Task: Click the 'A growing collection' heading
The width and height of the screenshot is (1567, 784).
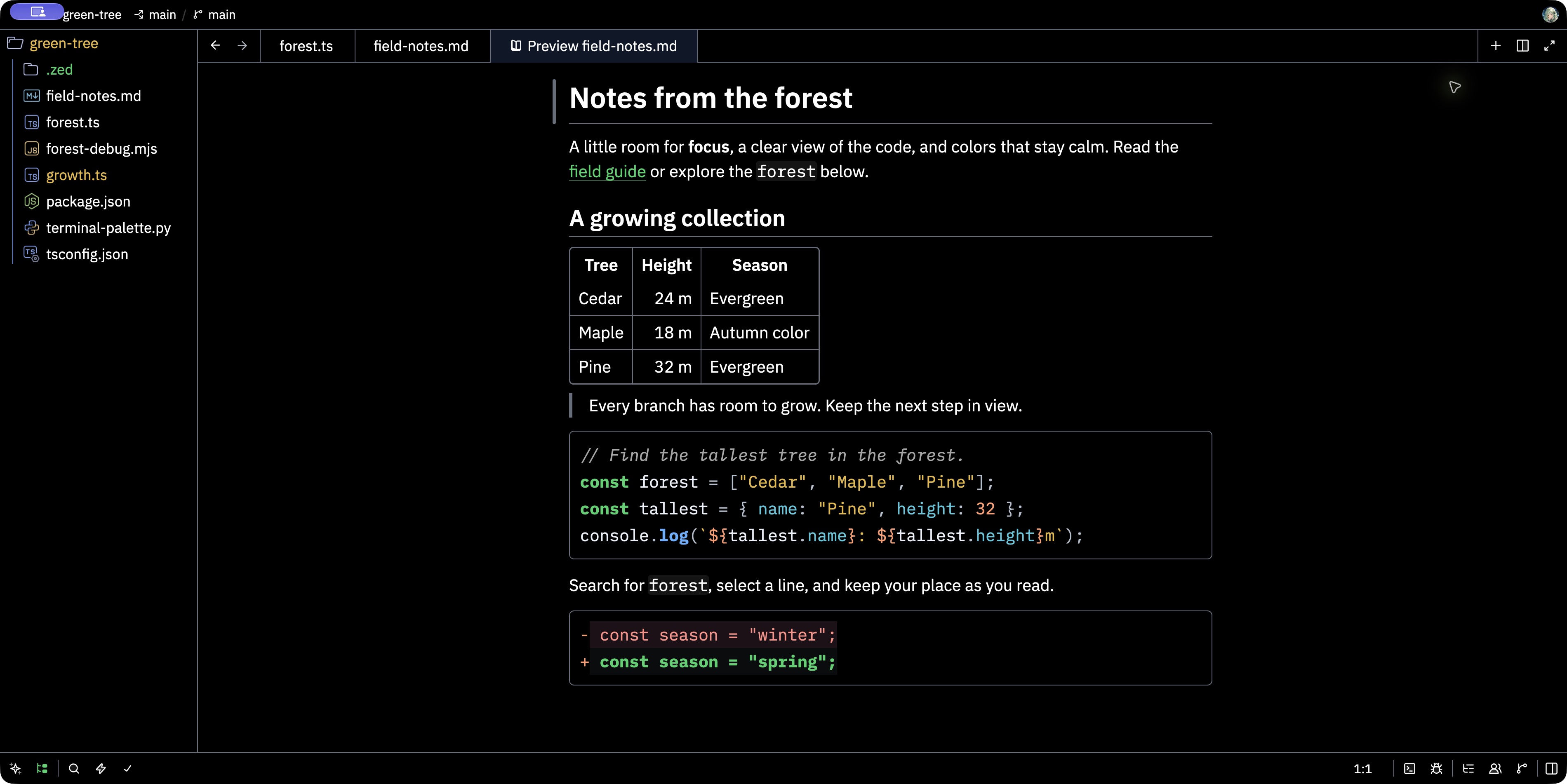Action: coord(677,218)
